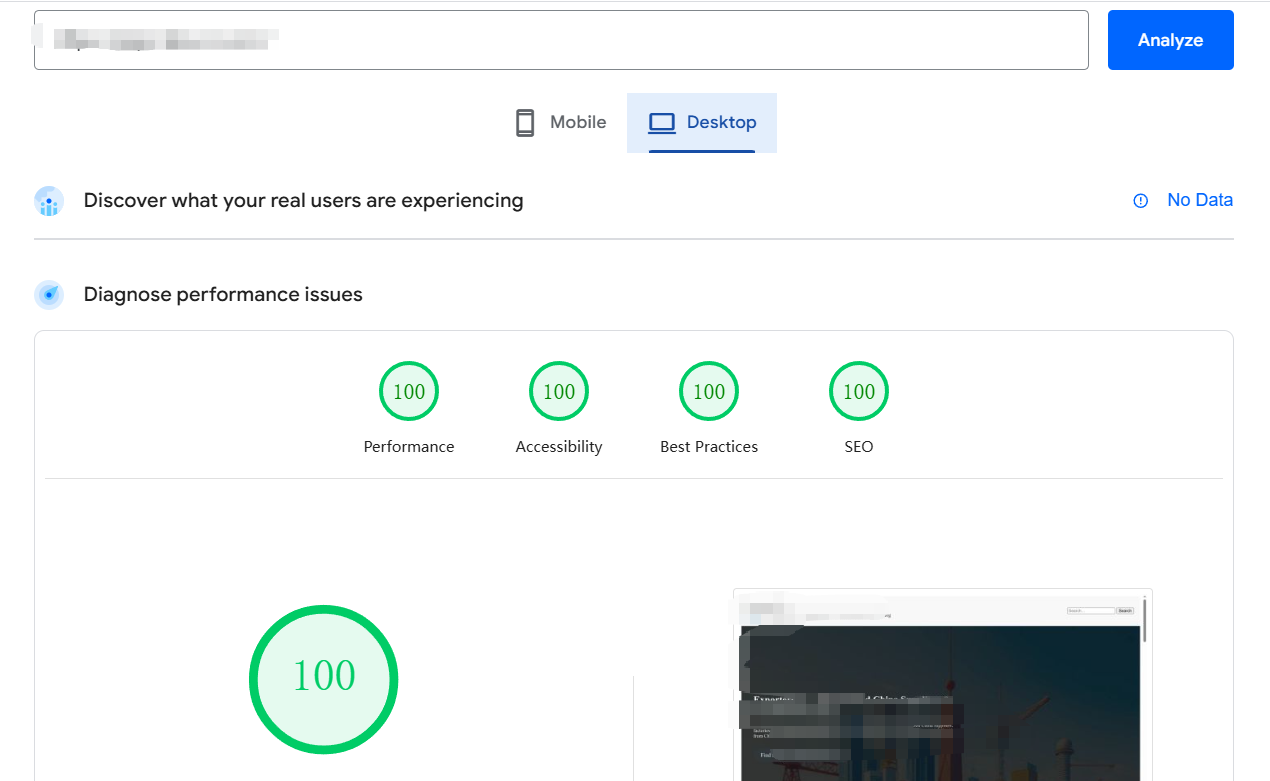
Task: Focus the URL input field
Action: [x=560, y=40]
